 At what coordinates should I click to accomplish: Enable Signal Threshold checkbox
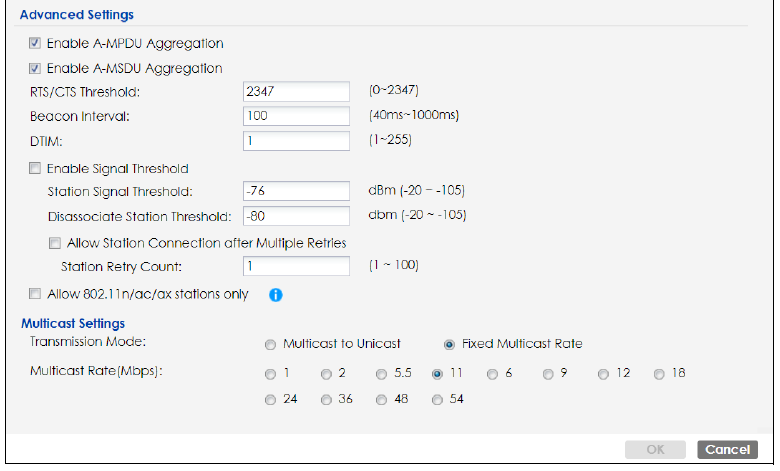(36, 169)
